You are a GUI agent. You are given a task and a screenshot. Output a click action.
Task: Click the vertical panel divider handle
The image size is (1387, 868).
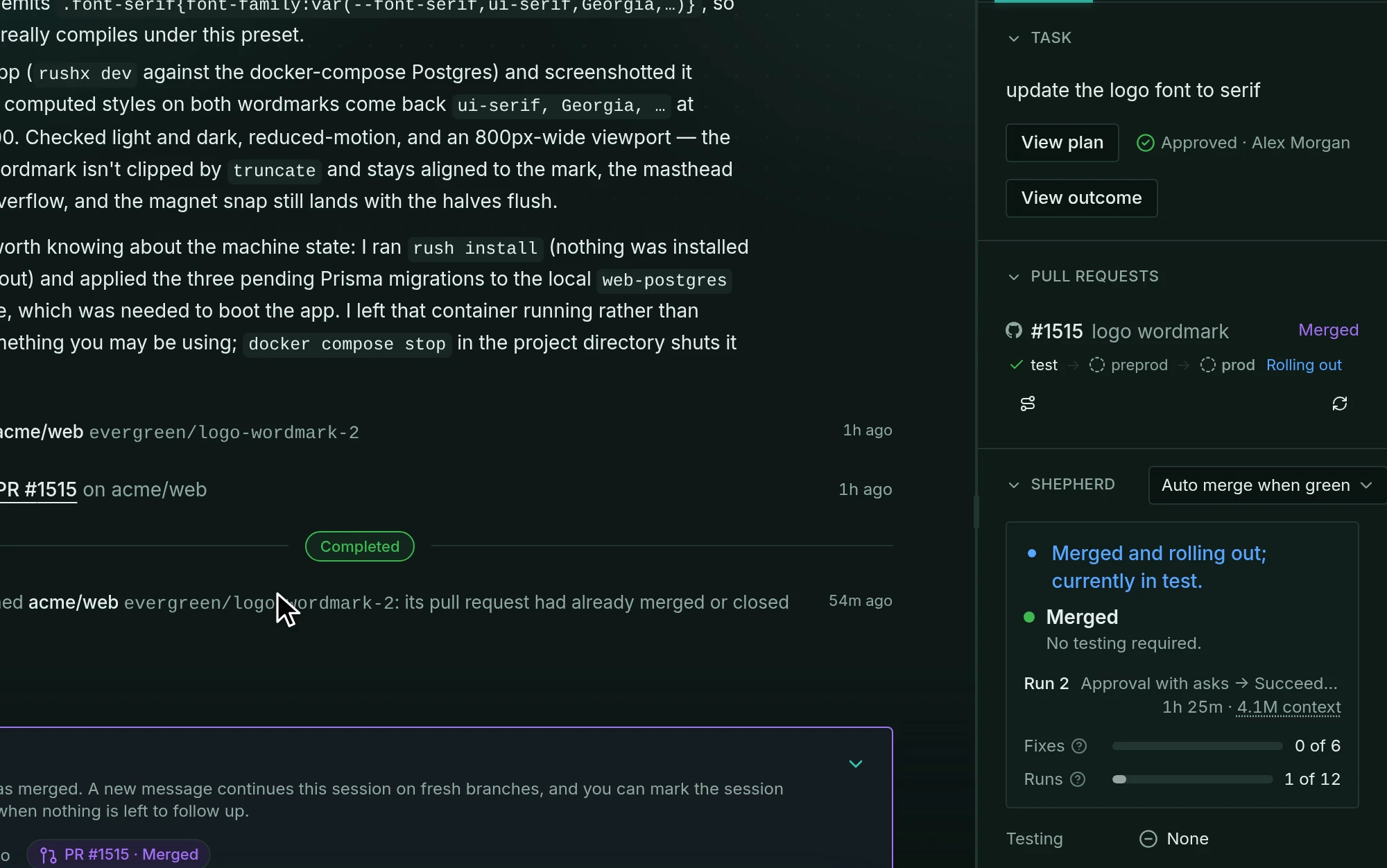[976, 512]
